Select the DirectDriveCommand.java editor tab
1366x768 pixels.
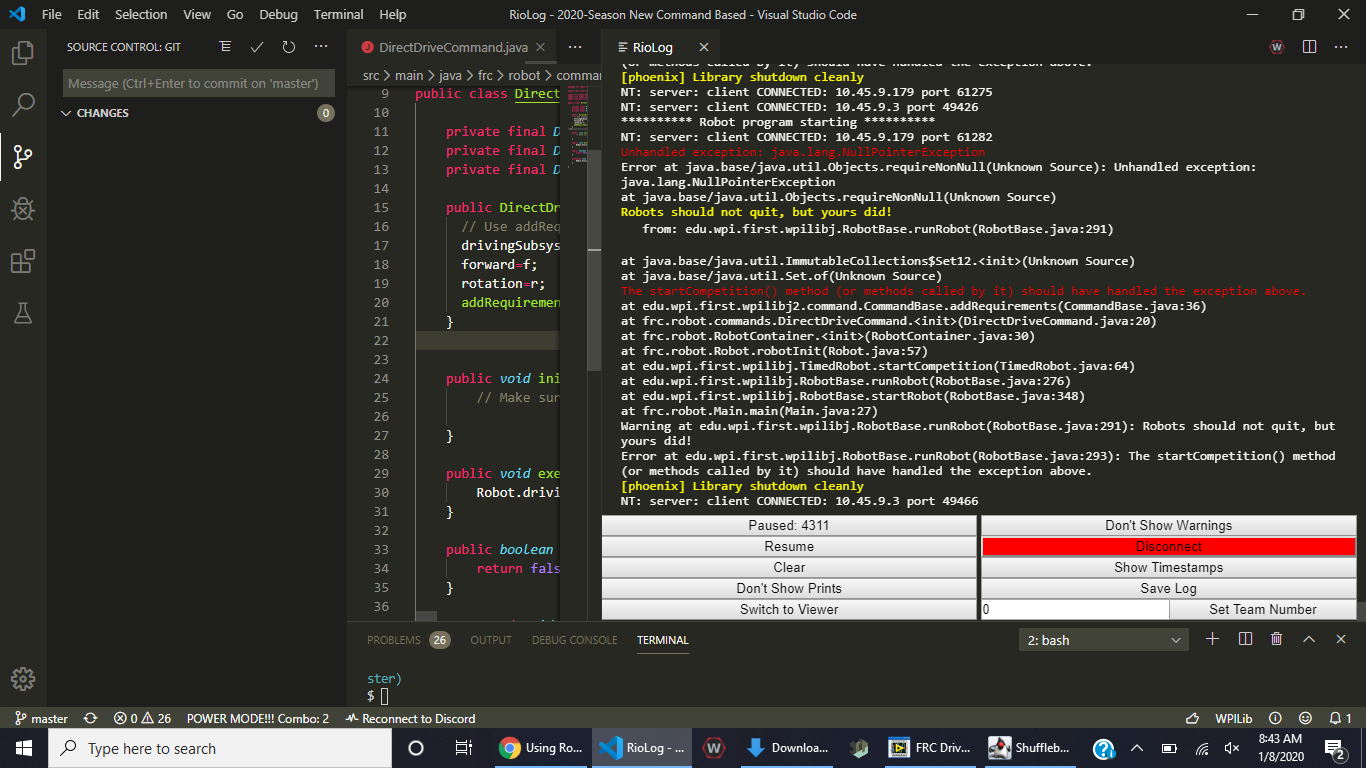click(x=453, y=47)
